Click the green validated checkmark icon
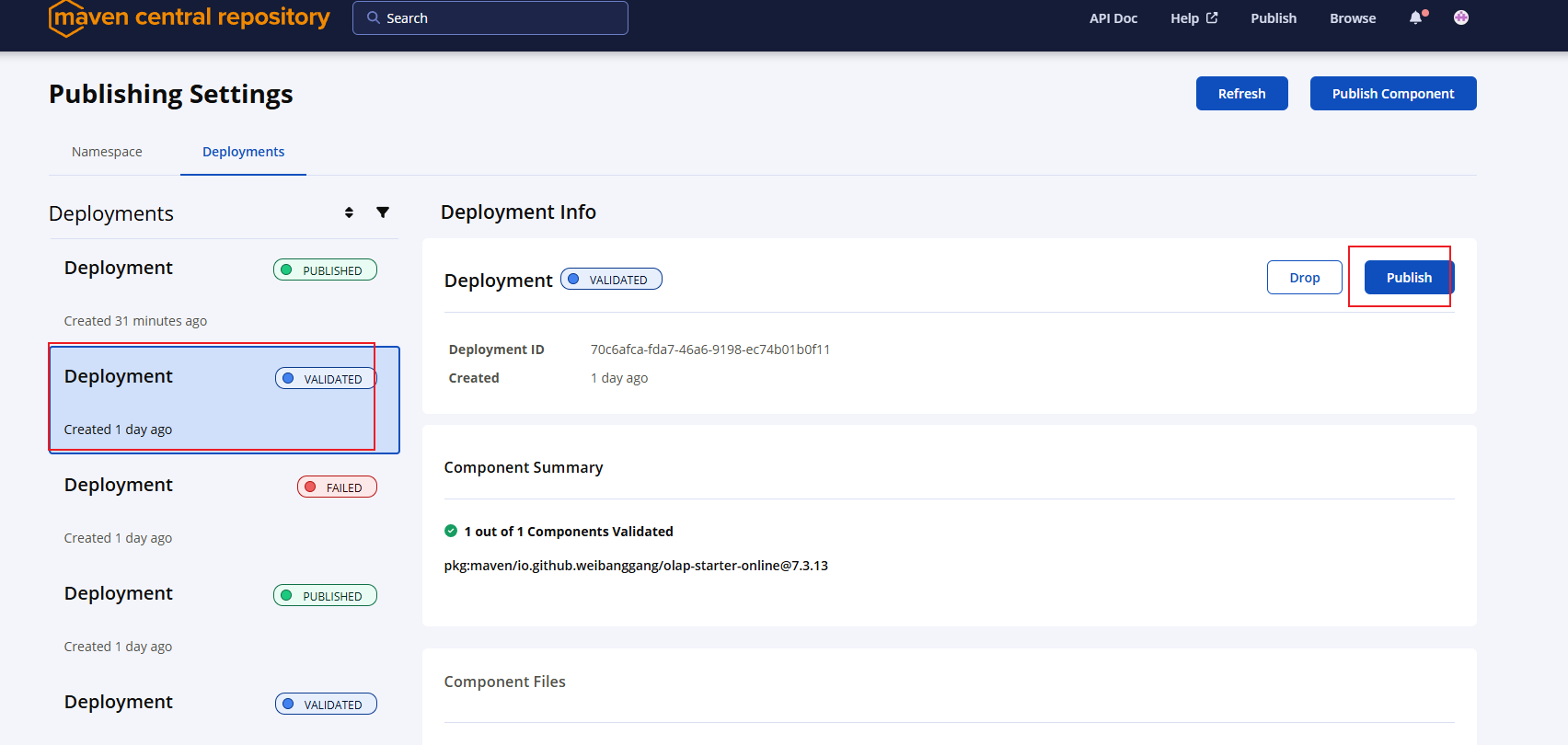Viewport: 1568px width, 745px height. click(451, 531)
